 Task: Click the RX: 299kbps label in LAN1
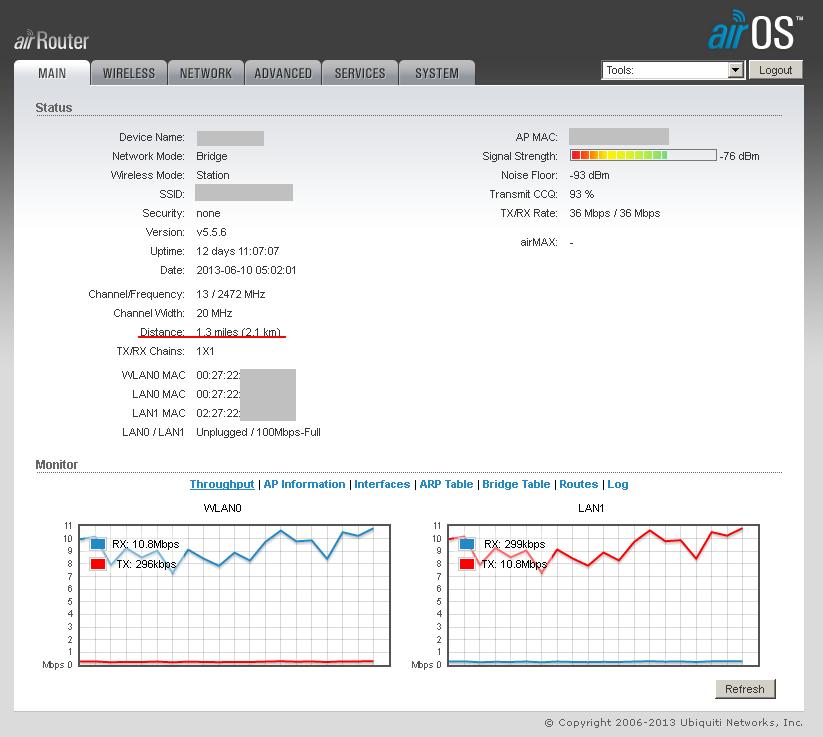(x=514, y=544)
